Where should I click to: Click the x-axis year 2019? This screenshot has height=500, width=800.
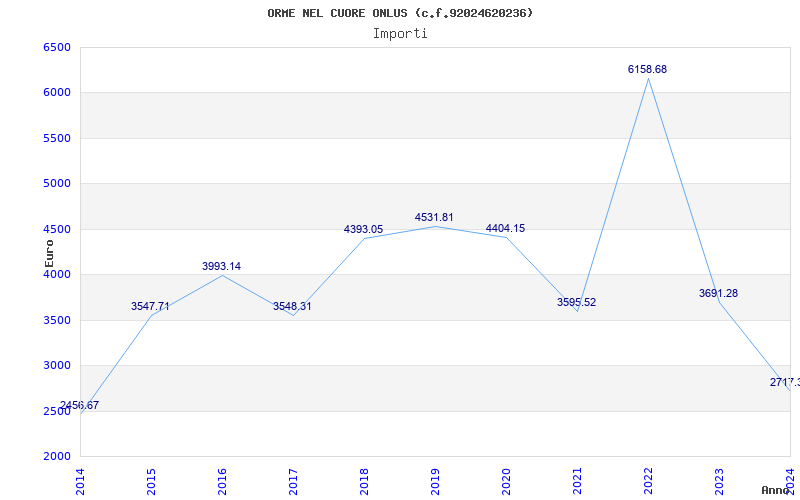point(435,482)
